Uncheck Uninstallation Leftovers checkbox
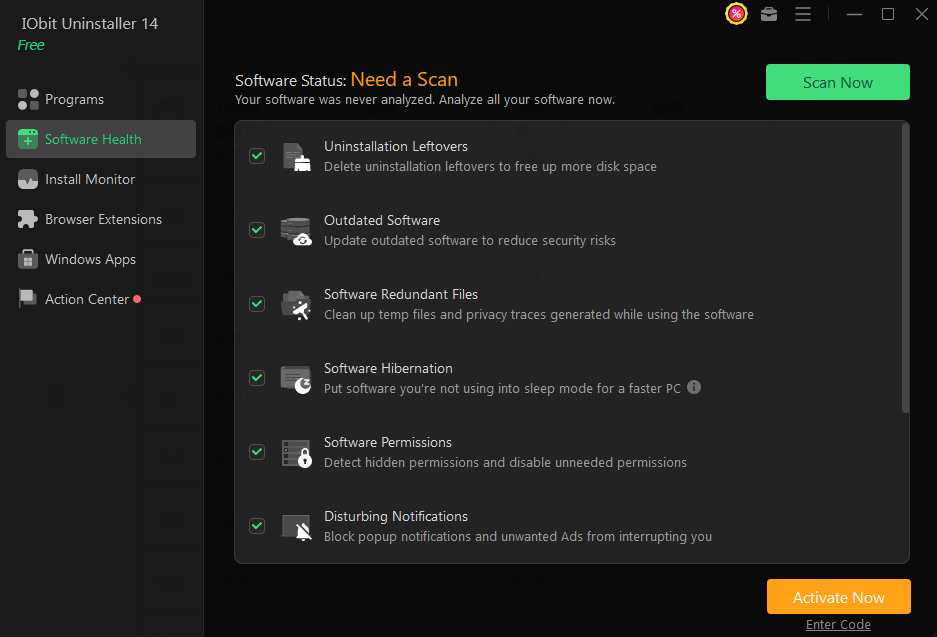 coord(257,156)
